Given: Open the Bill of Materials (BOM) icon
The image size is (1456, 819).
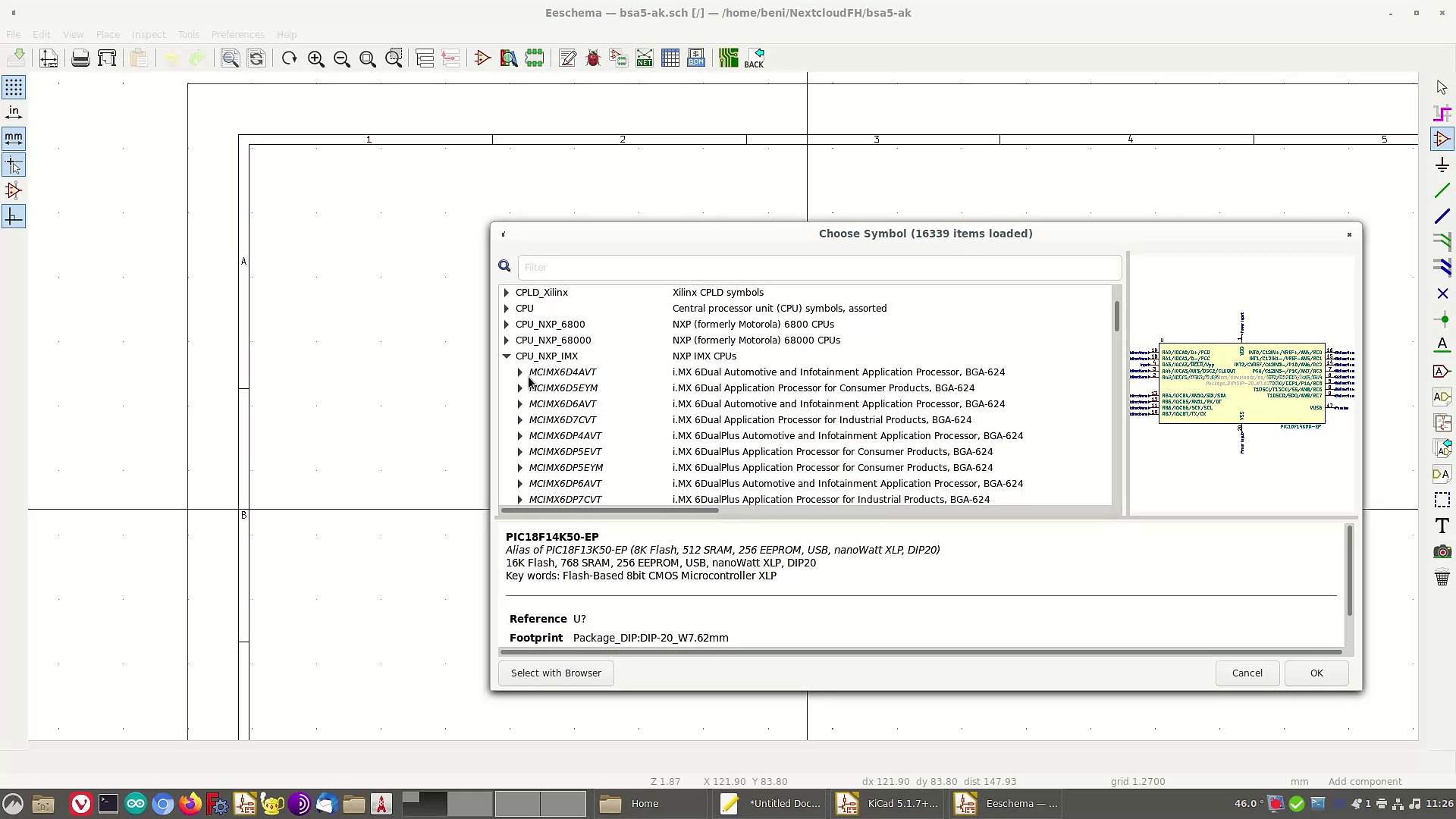Looking at the screenshot, I should tap(696, 58).
